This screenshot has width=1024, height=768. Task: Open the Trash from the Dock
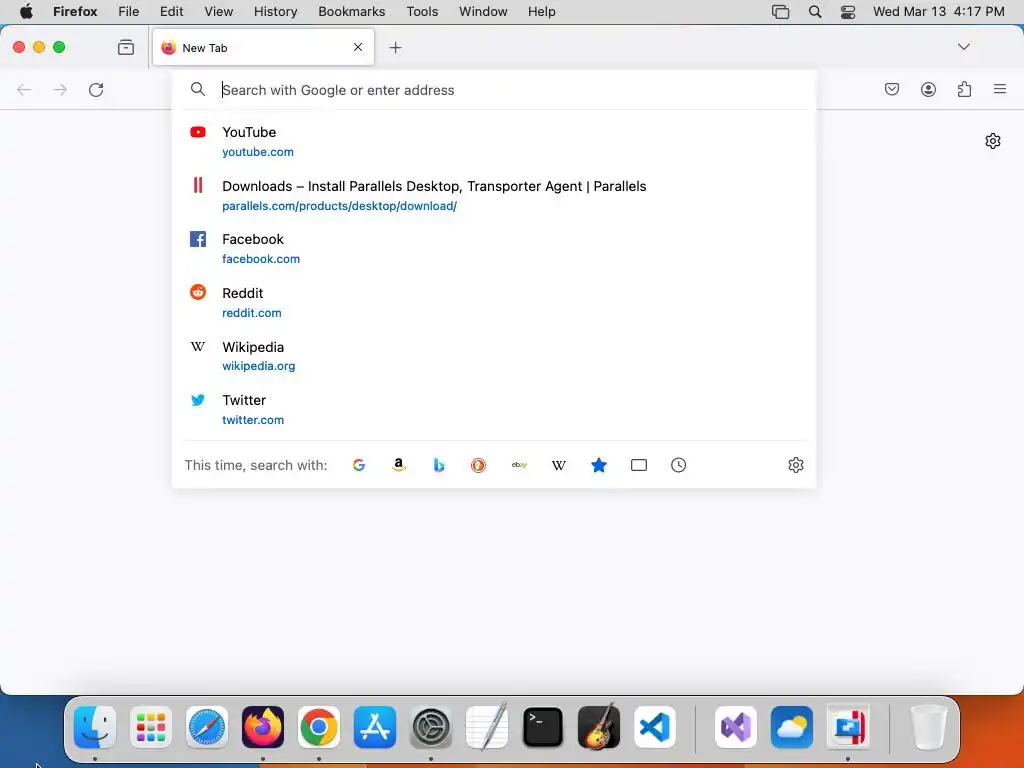[928, 727]
